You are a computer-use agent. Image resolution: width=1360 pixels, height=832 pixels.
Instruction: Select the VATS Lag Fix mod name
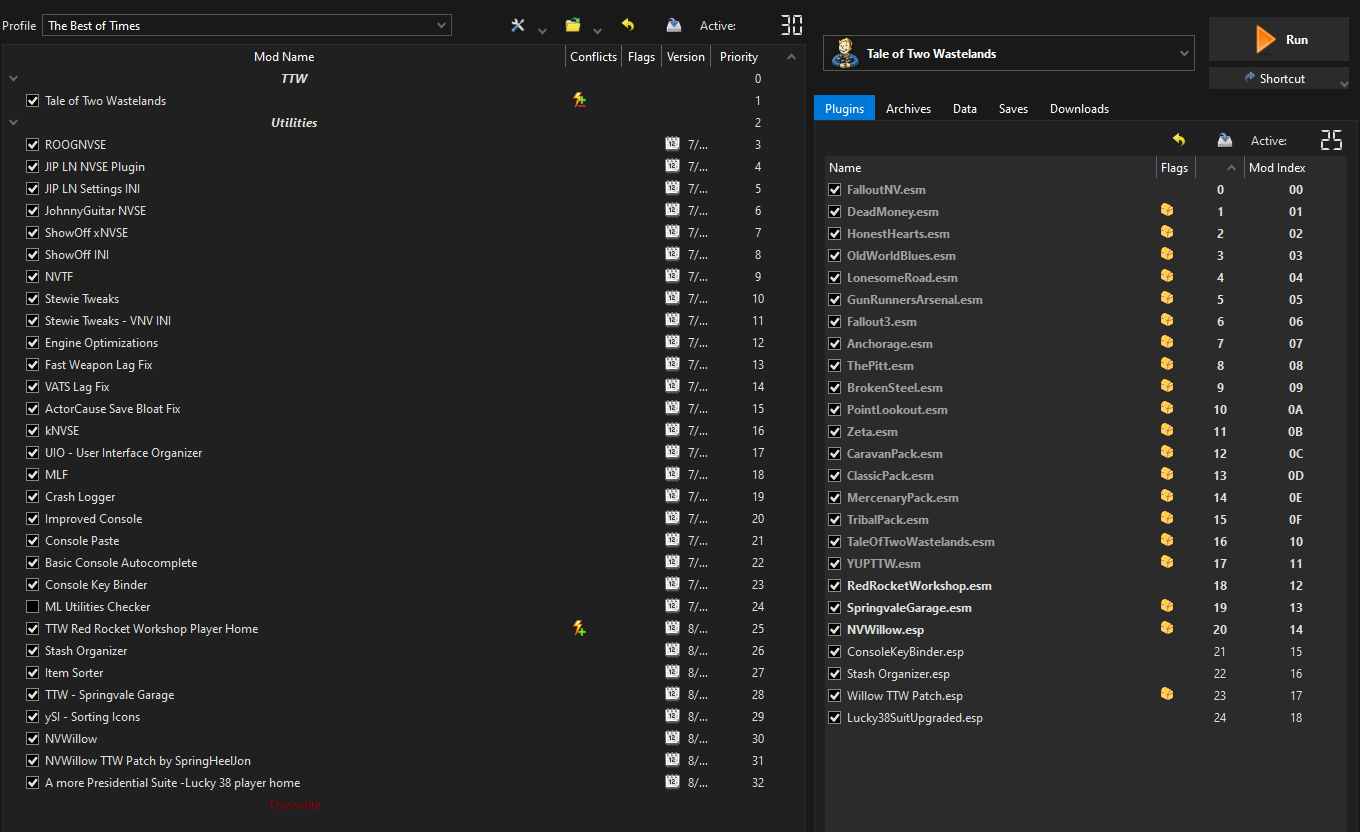click(77, 387)
